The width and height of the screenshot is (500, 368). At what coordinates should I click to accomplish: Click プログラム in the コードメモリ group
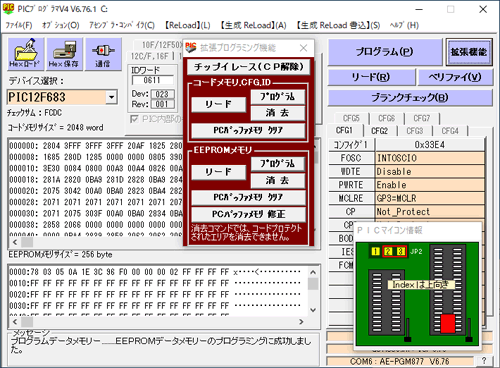278,97
